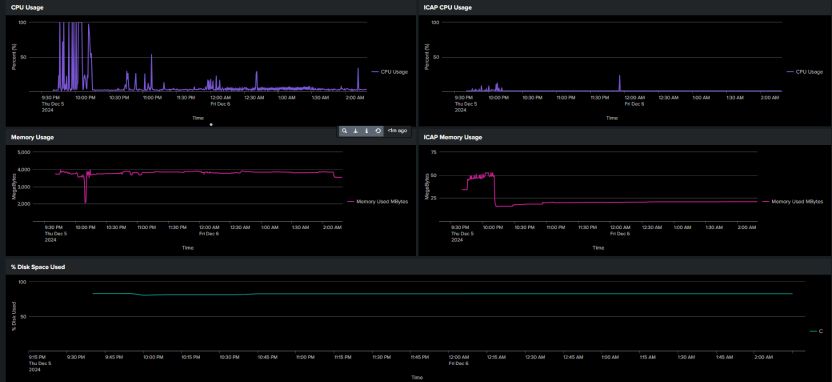Screen dimensions: 832x382
Task: Click the 4,000 label on Memory Usage axis
Action: [x=24, y=170]
